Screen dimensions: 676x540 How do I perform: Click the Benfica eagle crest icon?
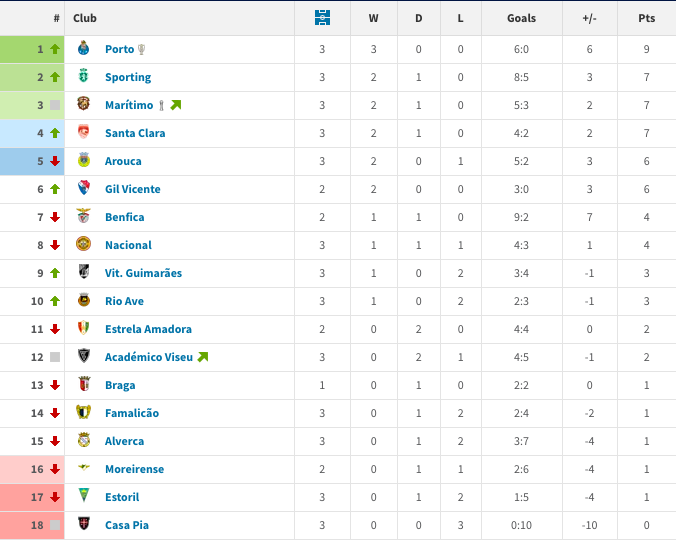click(x=84, y=216)
